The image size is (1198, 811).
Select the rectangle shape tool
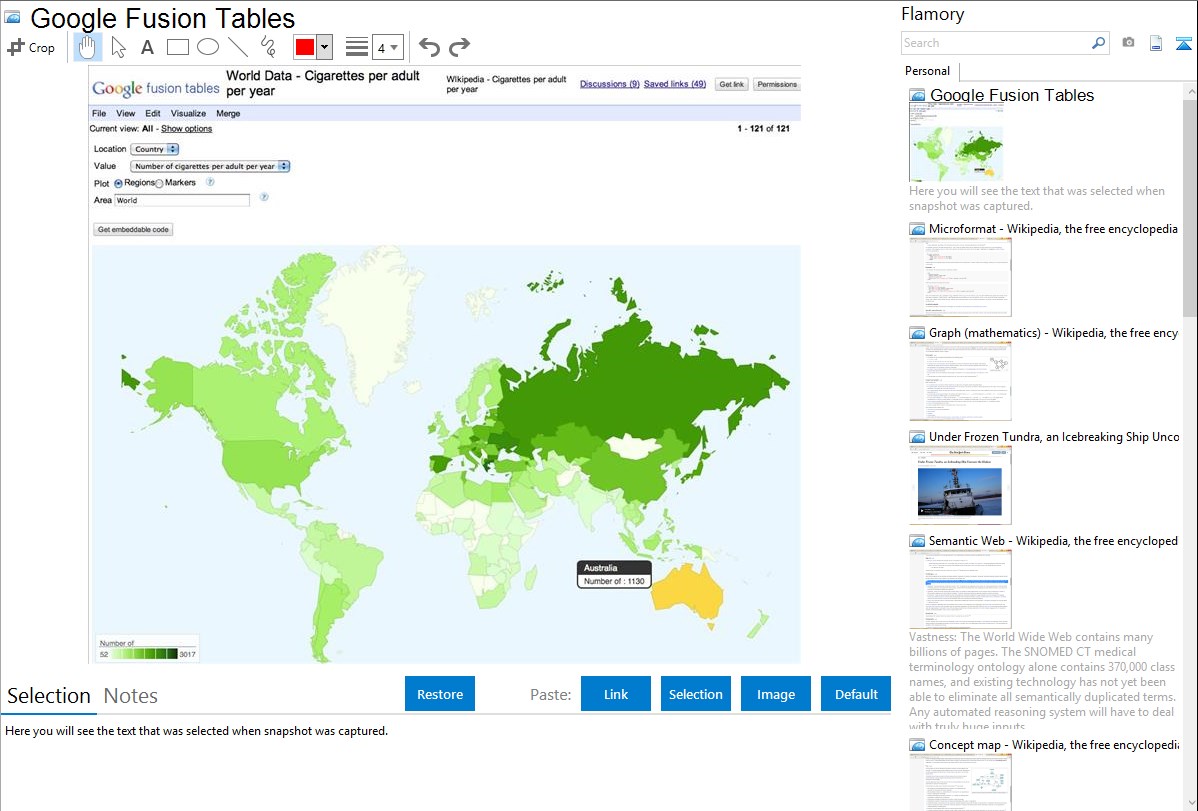(177, 47)
